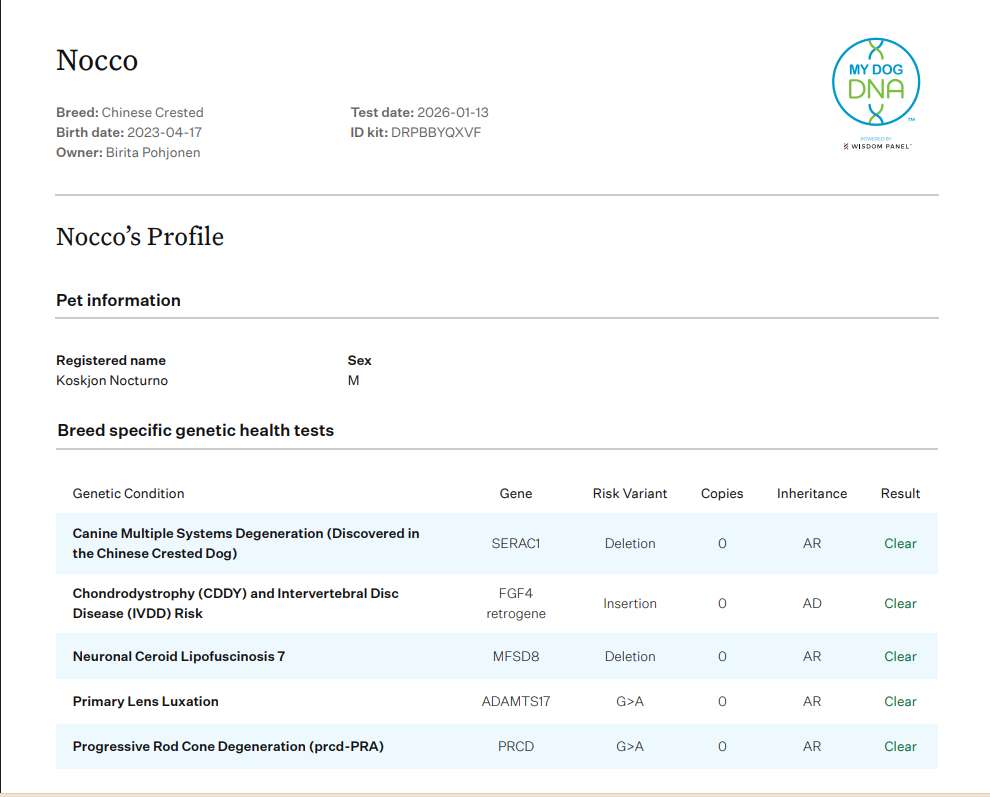Click the Clear result for Primary Lens Luxation
990x797 pixels.
900,701
